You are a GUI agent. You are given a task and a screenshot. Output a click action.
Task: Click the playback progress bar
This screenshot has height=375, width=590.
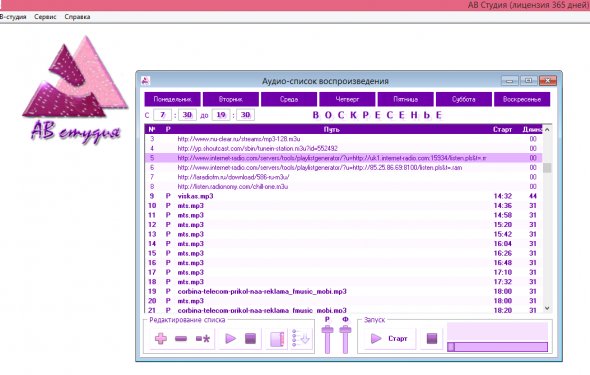point(497,347)
